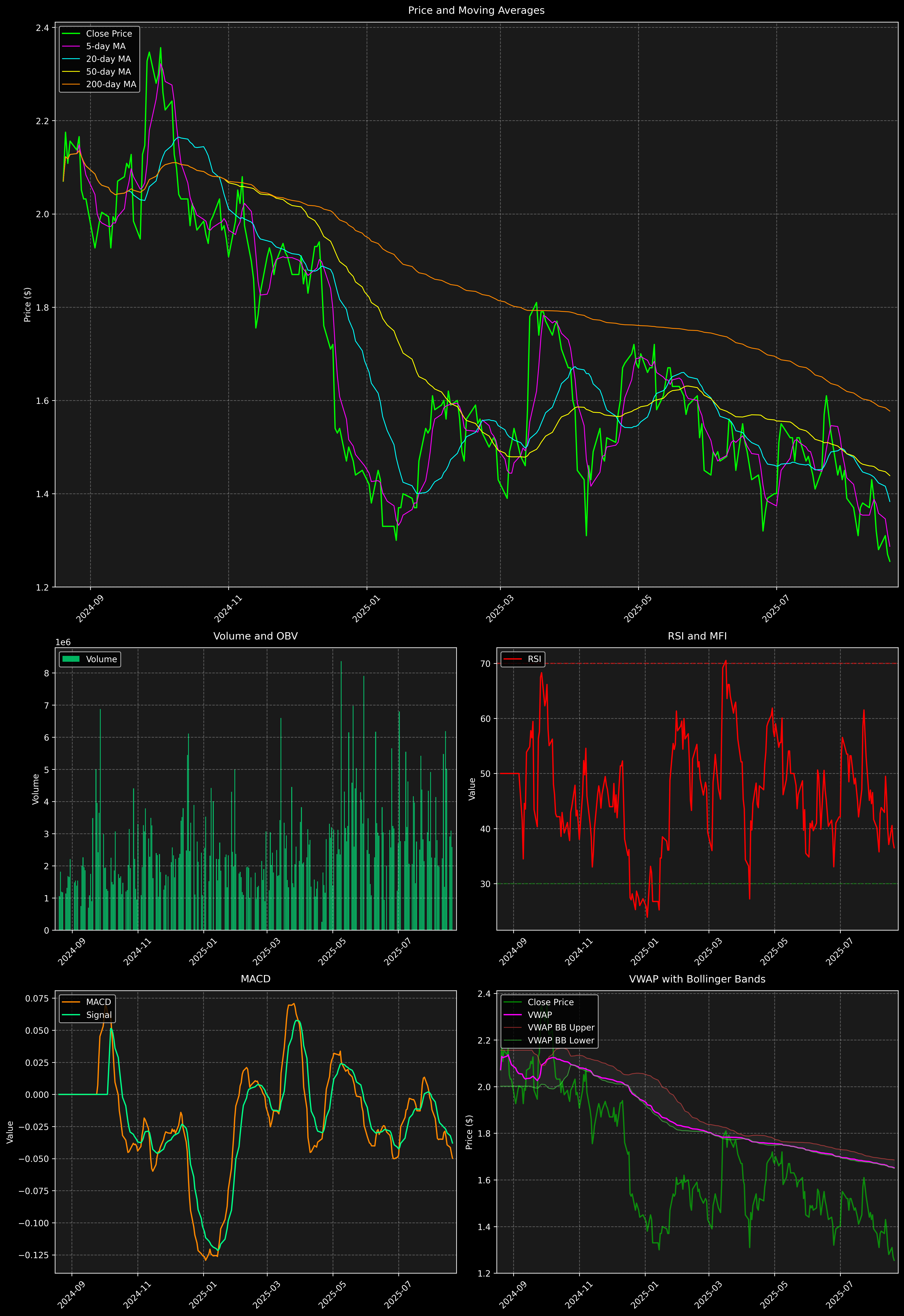Click the VWAP with Bollinger Bands title
The image size is (904, 1316).
click(x=697, y=979)
